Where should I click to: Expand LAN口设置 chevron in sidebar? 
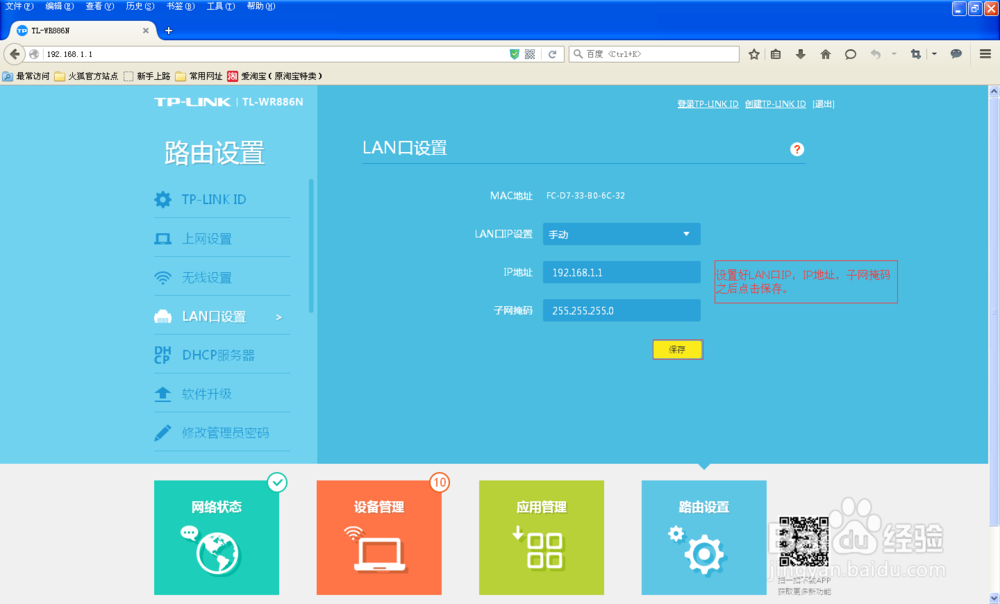pos(279,317)
